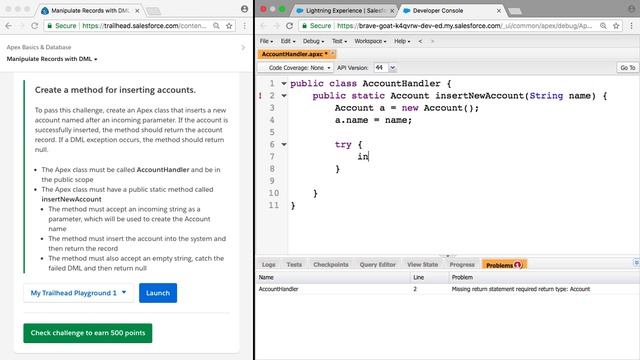
Task: Click forward arrow in Developer Console window
Action: (x=276, y=26)
